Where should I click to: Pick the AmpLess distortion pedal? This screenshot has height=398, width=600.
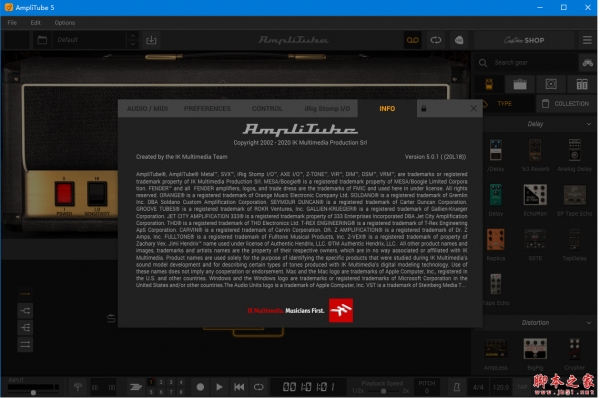click(496, 354)
